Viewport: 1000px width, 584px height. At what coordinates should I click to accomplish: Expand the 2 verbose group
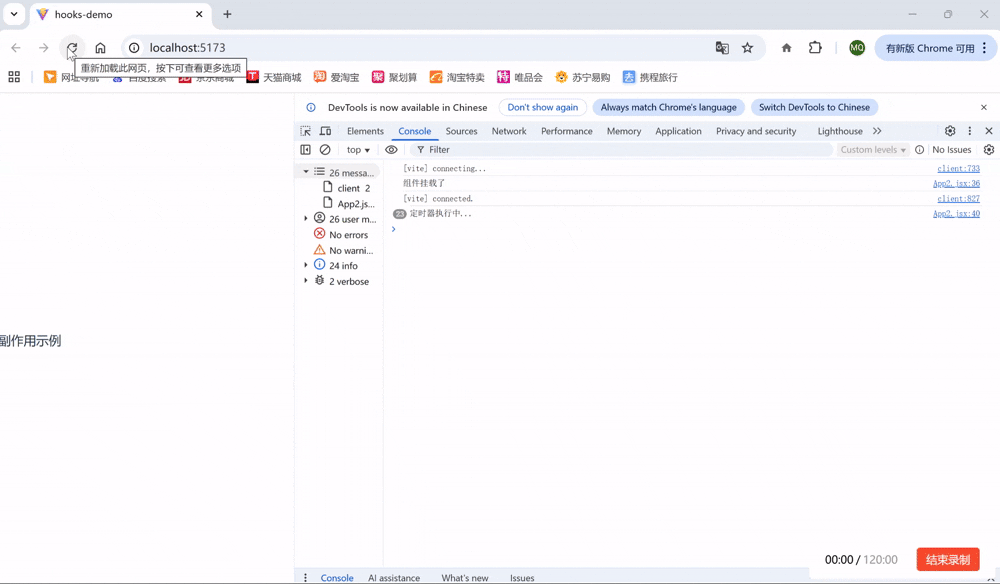[x=305, y=281]
